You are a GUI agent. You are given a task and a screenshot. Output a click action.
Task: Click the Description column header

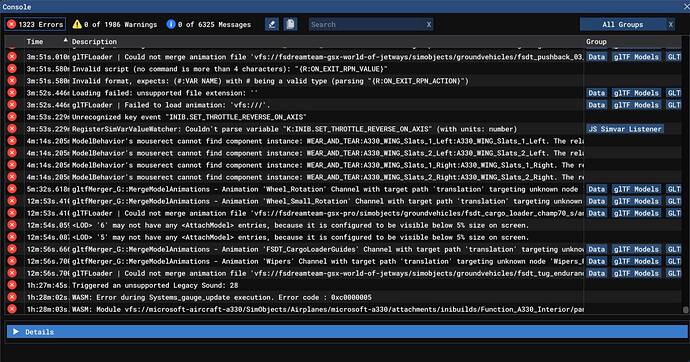click(94, 41)
